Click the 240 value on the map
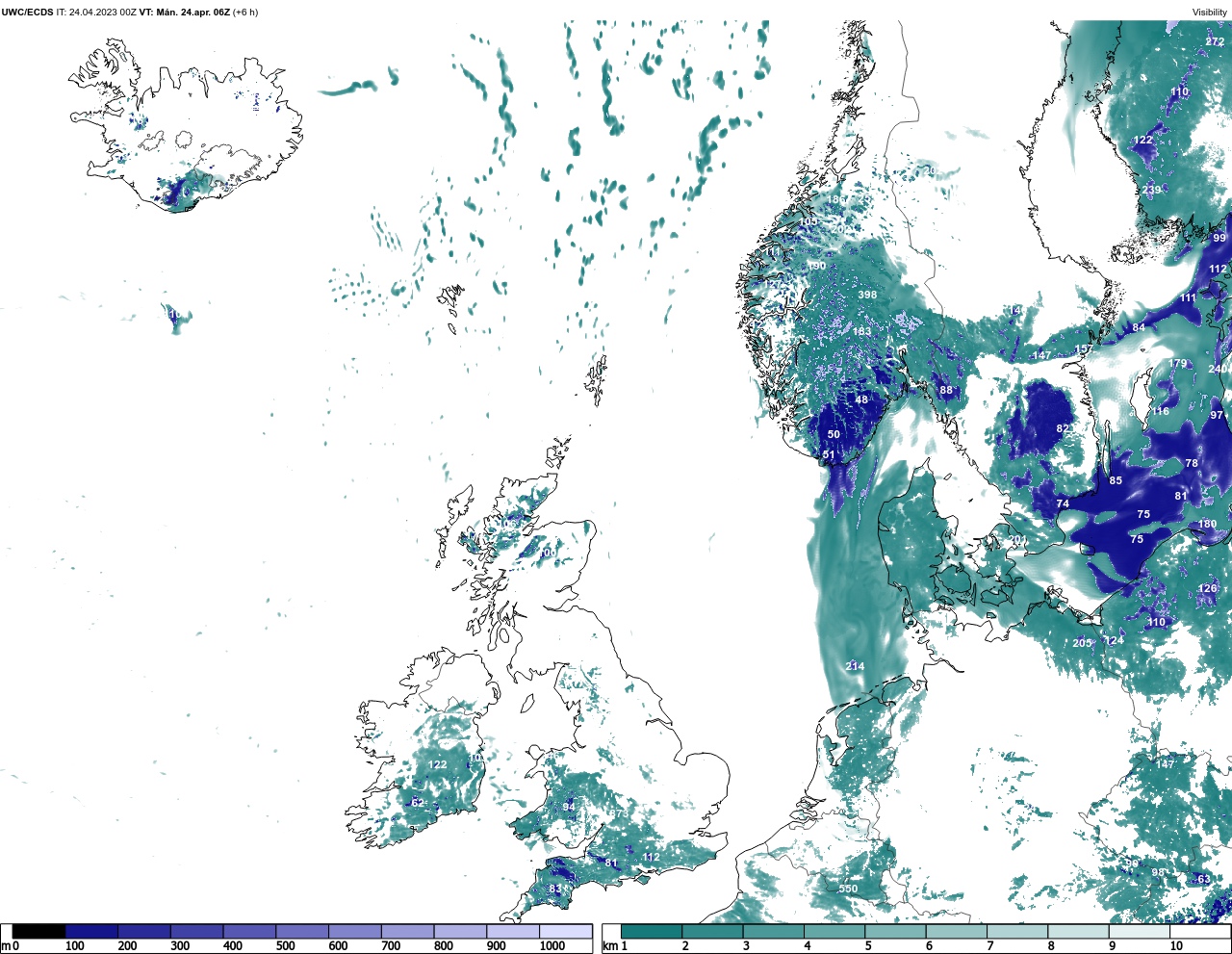1232x954 pixels. tap(1218, 369)
